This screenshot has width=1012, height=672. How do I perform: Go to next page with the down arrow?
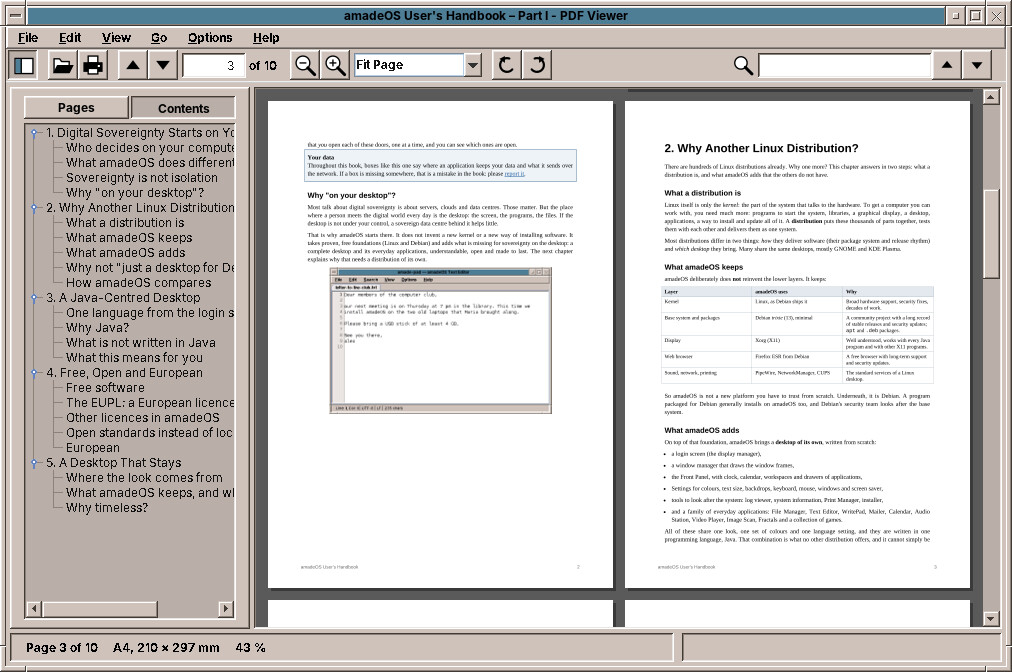[x=163, y=65]
